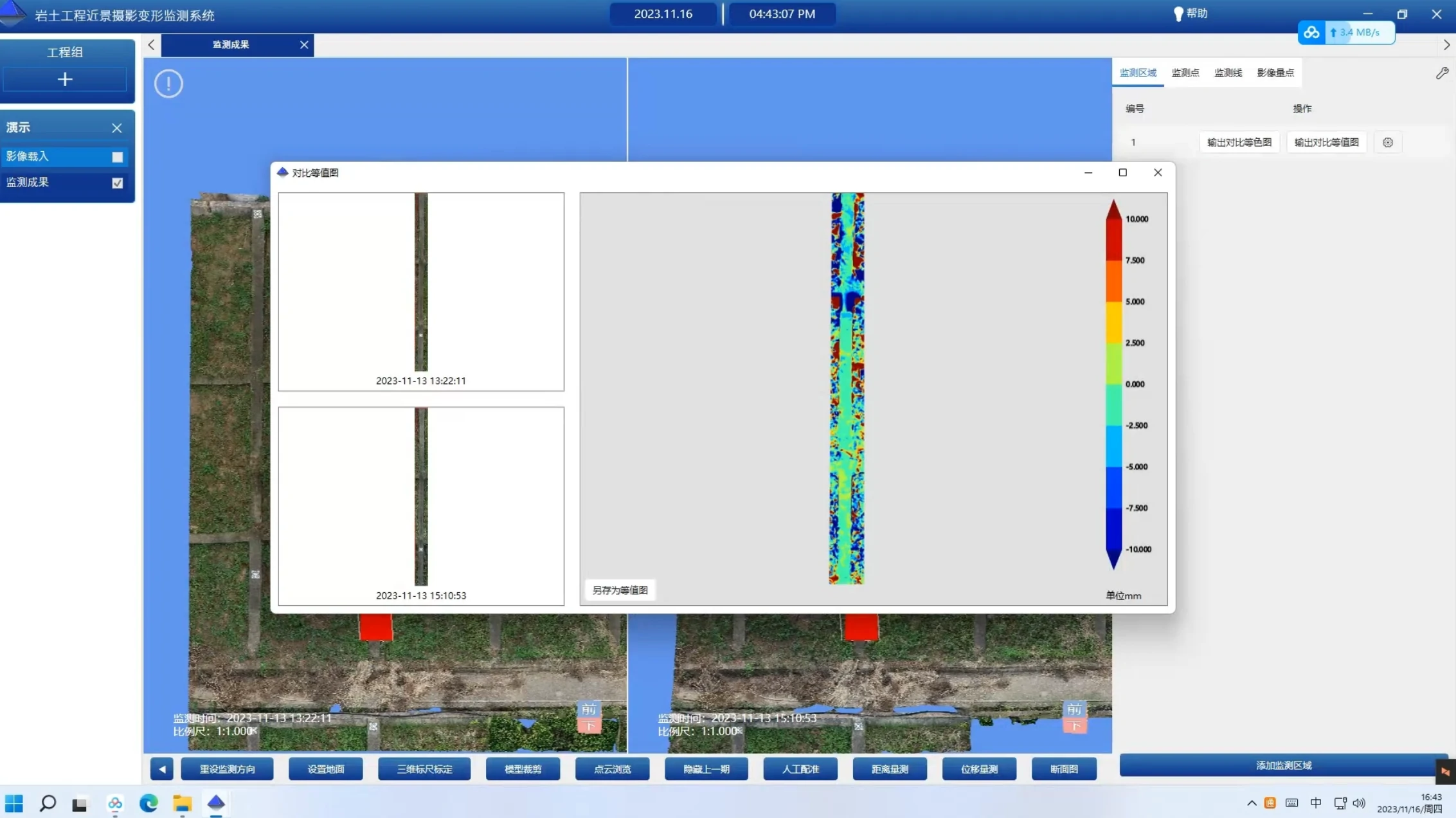Click the wrench settings icon

pos(1442,73)
